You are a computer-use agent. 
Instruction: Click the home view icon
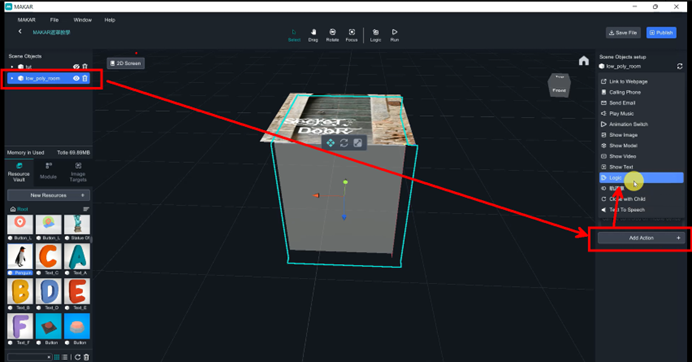coord(583,61)
